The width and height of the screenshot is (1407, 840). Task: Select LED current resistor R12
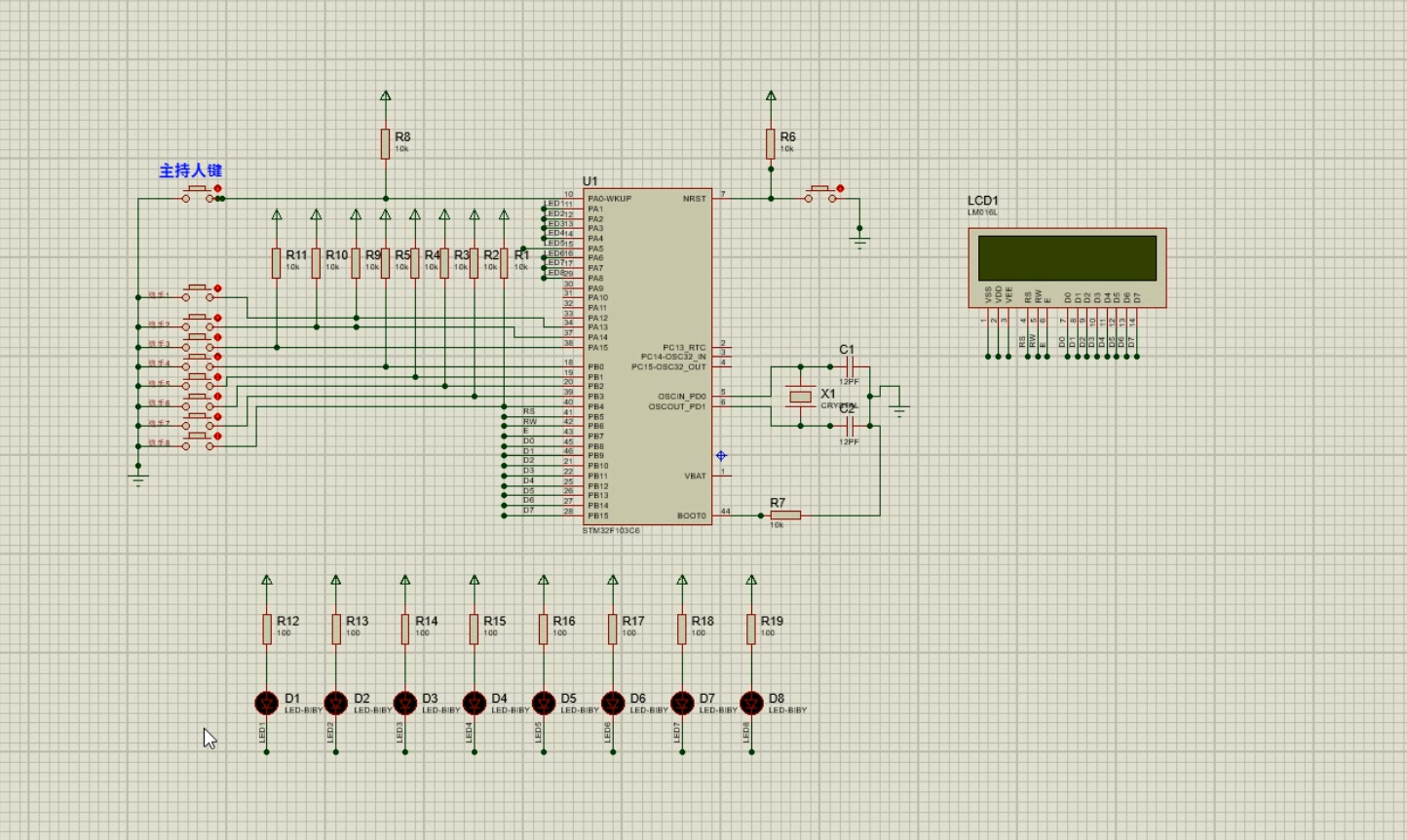[x=267, y=629]
